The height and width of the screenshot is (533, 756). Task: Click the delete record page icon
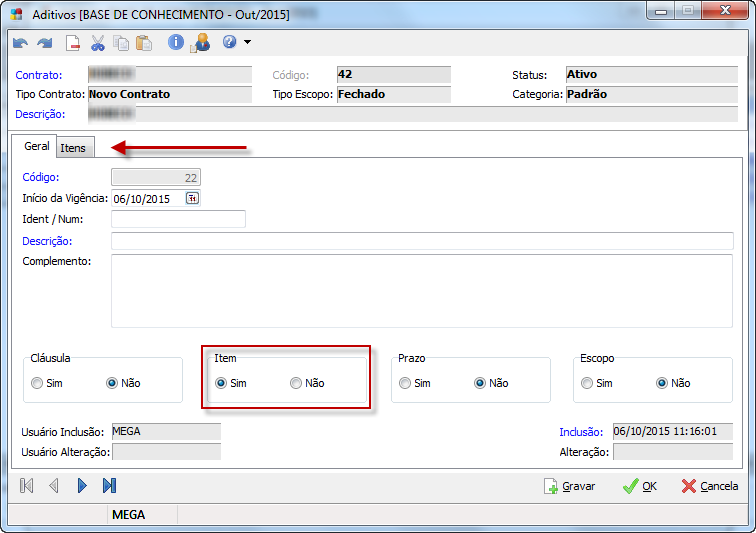point(73,42)
